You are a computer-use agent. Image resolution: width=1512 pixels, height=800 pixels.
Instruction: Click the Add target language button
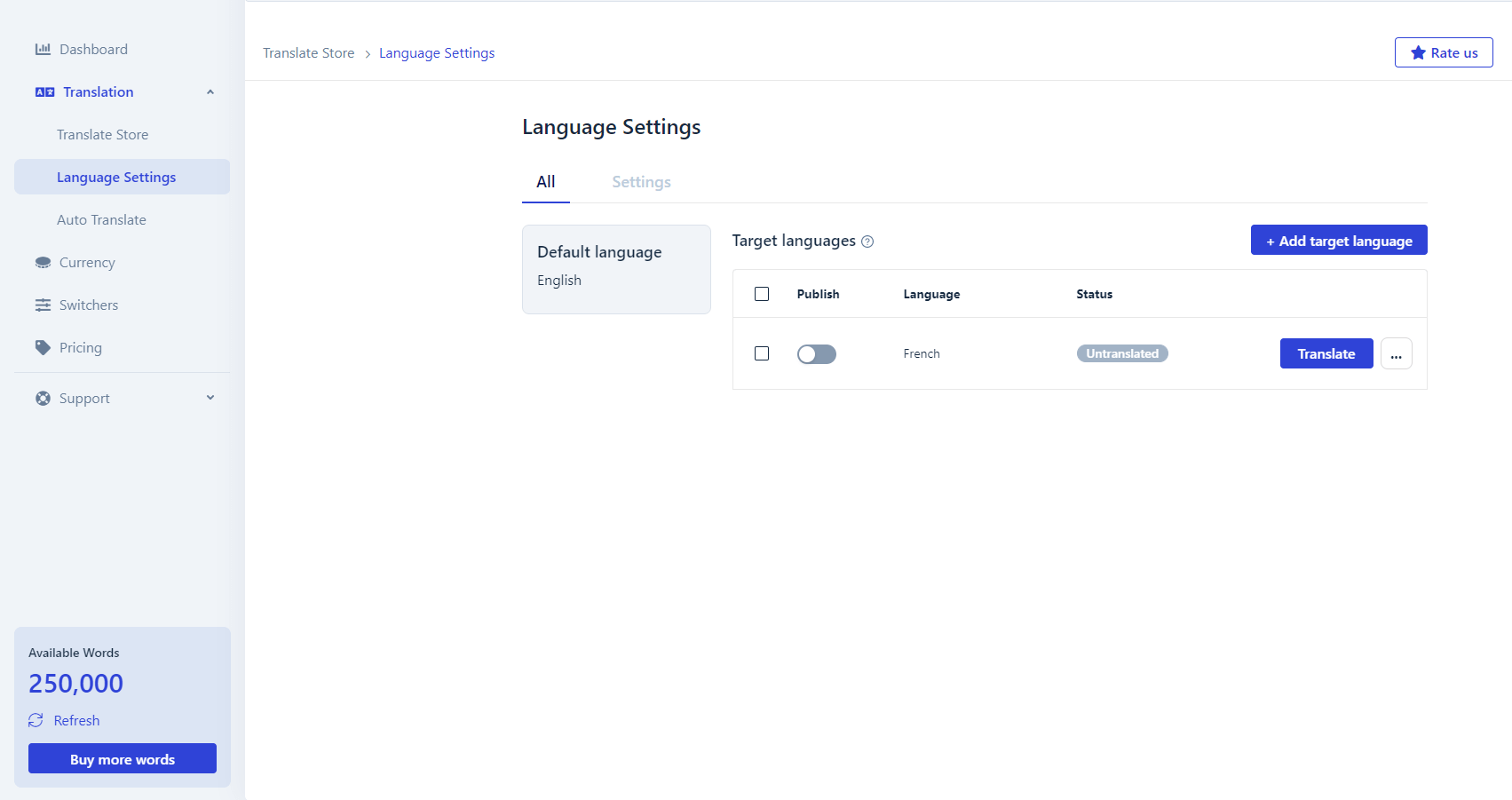pyautogui.click(x=1339, y=240)
